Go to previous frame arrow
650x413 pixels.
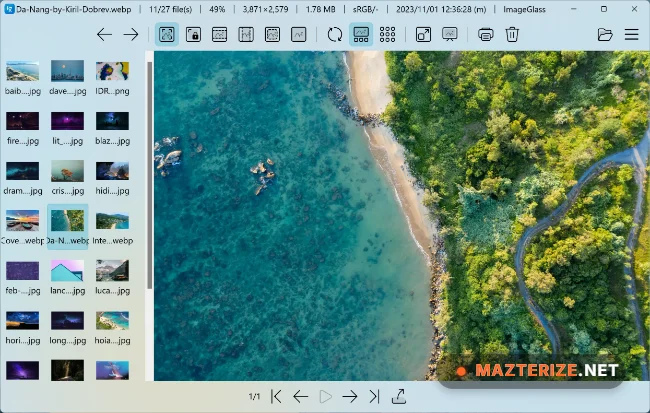point(301,397)
